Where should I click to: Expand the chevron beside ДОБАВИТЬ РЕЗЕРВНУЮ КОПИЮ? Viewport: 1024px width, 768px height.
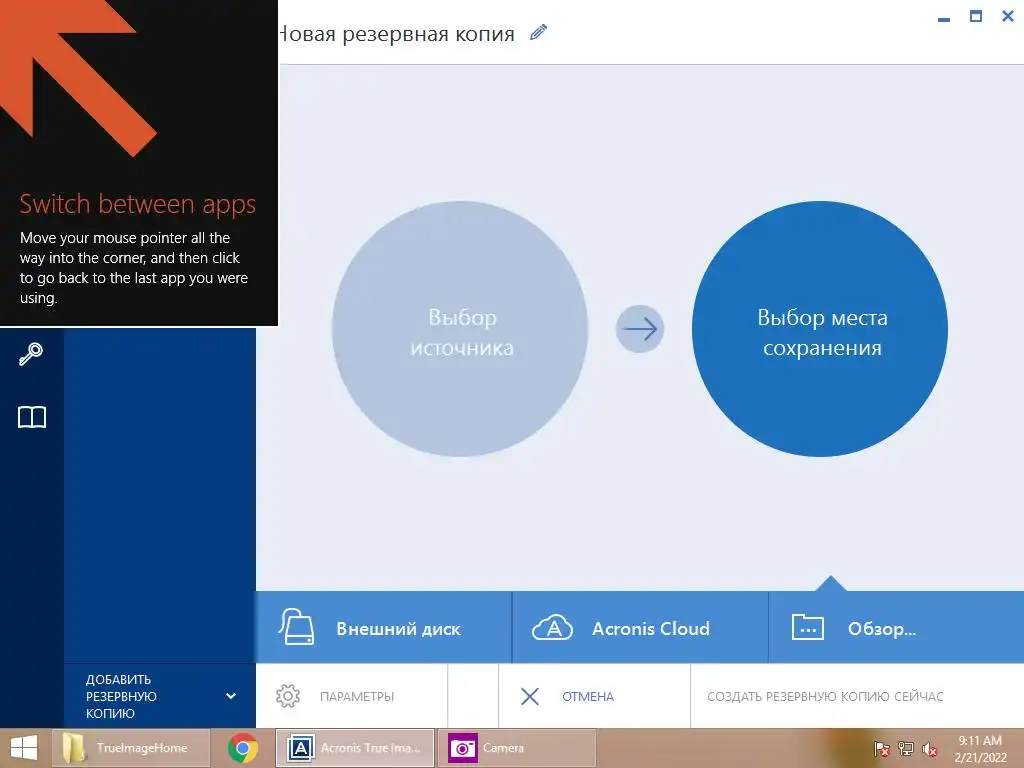(x=231, y=696)
